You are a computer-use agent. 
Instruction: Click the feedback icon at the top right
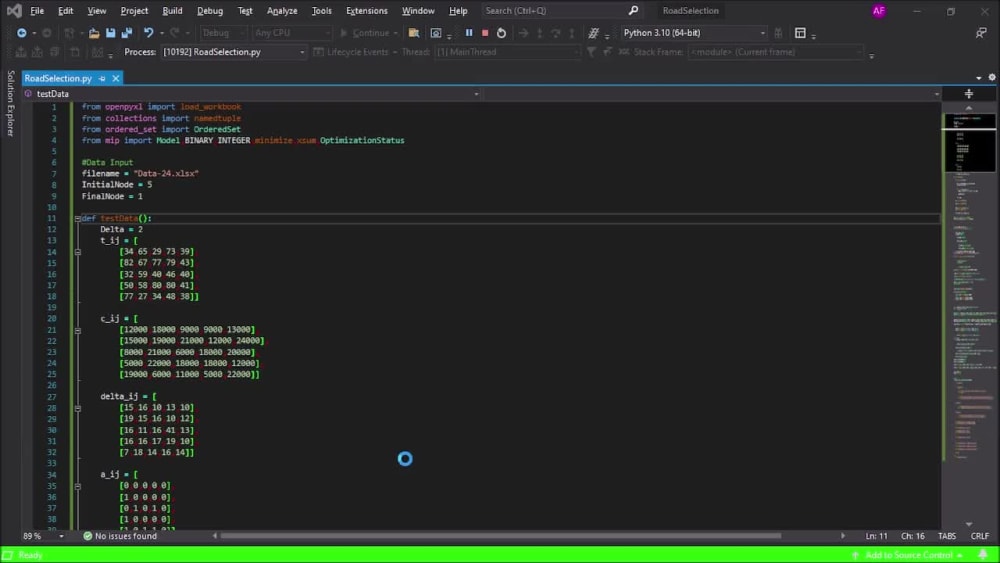coord(981,33)
